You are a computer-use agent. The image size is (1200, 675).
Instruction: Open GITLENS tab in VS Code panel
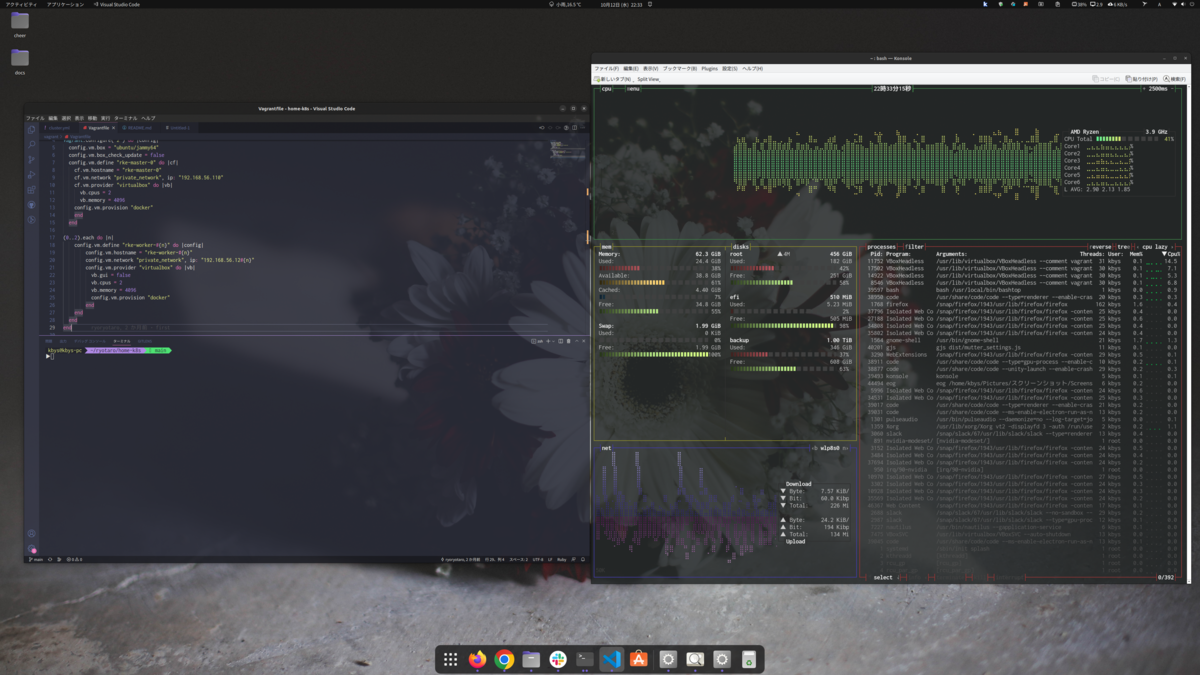(x=145, y=341)
